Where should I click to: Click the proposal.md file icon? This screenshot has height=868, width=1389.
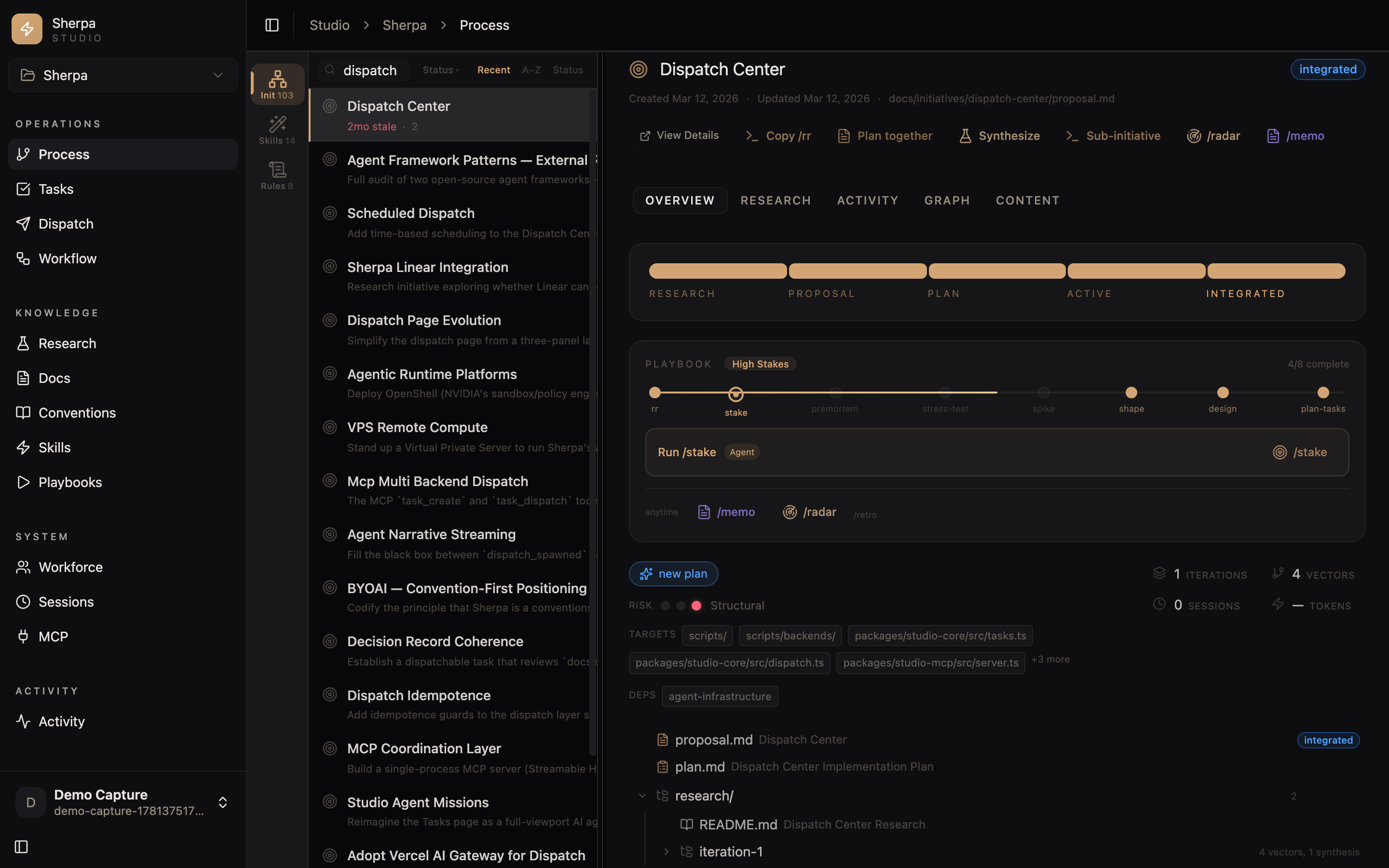click(662, 740)
